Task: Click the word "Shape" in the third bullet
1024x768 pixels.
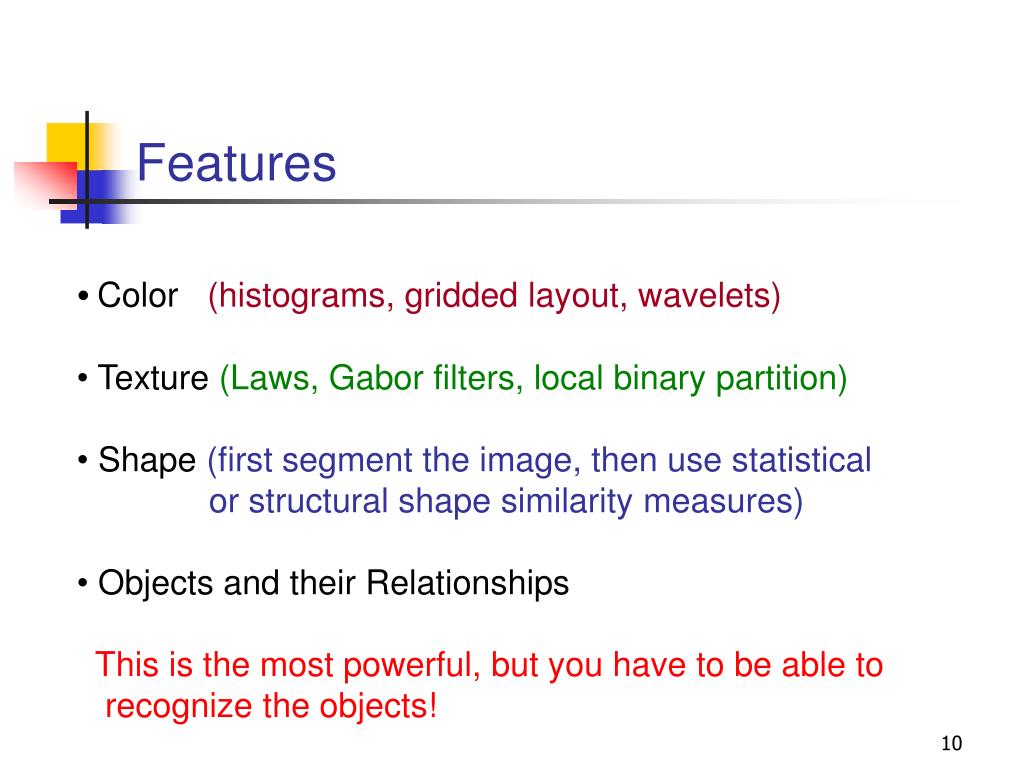Action: 147,461
